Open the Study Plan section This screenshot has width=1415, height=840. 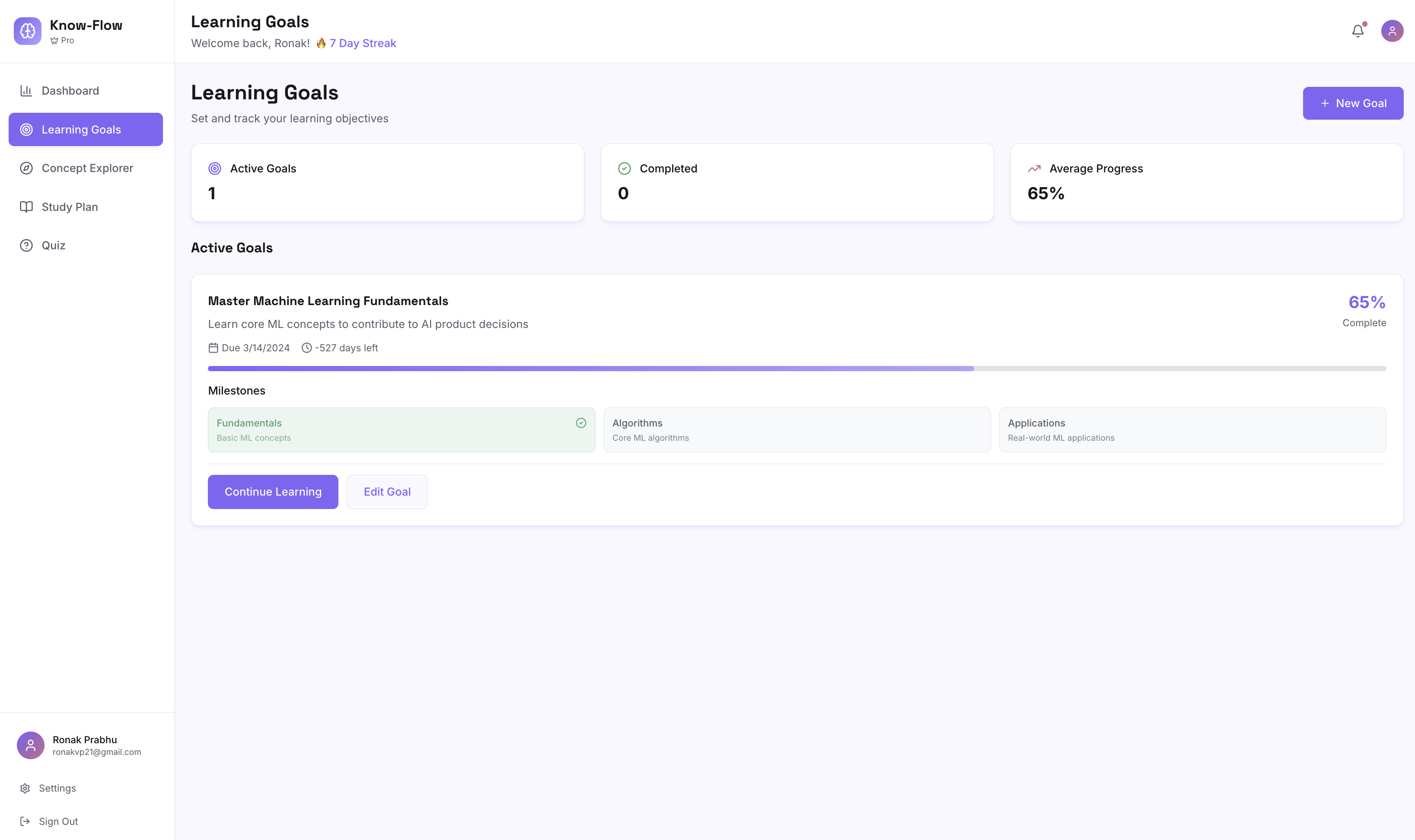click(70, 207)
